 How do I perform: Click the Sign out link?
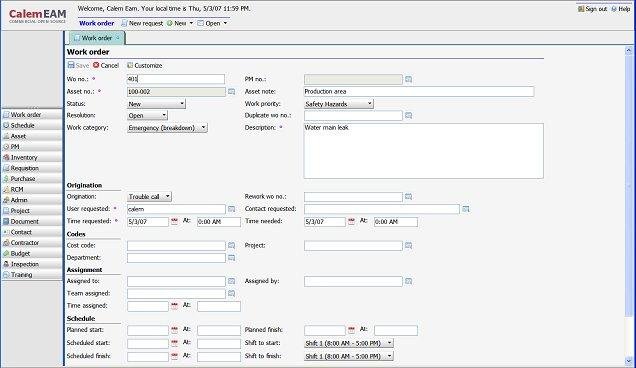[593, 9]
